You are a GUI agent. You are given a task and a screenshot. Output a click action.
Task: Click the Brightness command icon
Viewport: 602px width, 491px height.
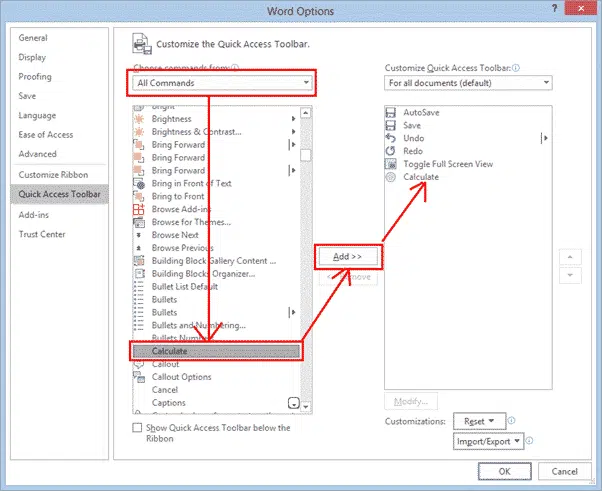[x=139, y=119]
